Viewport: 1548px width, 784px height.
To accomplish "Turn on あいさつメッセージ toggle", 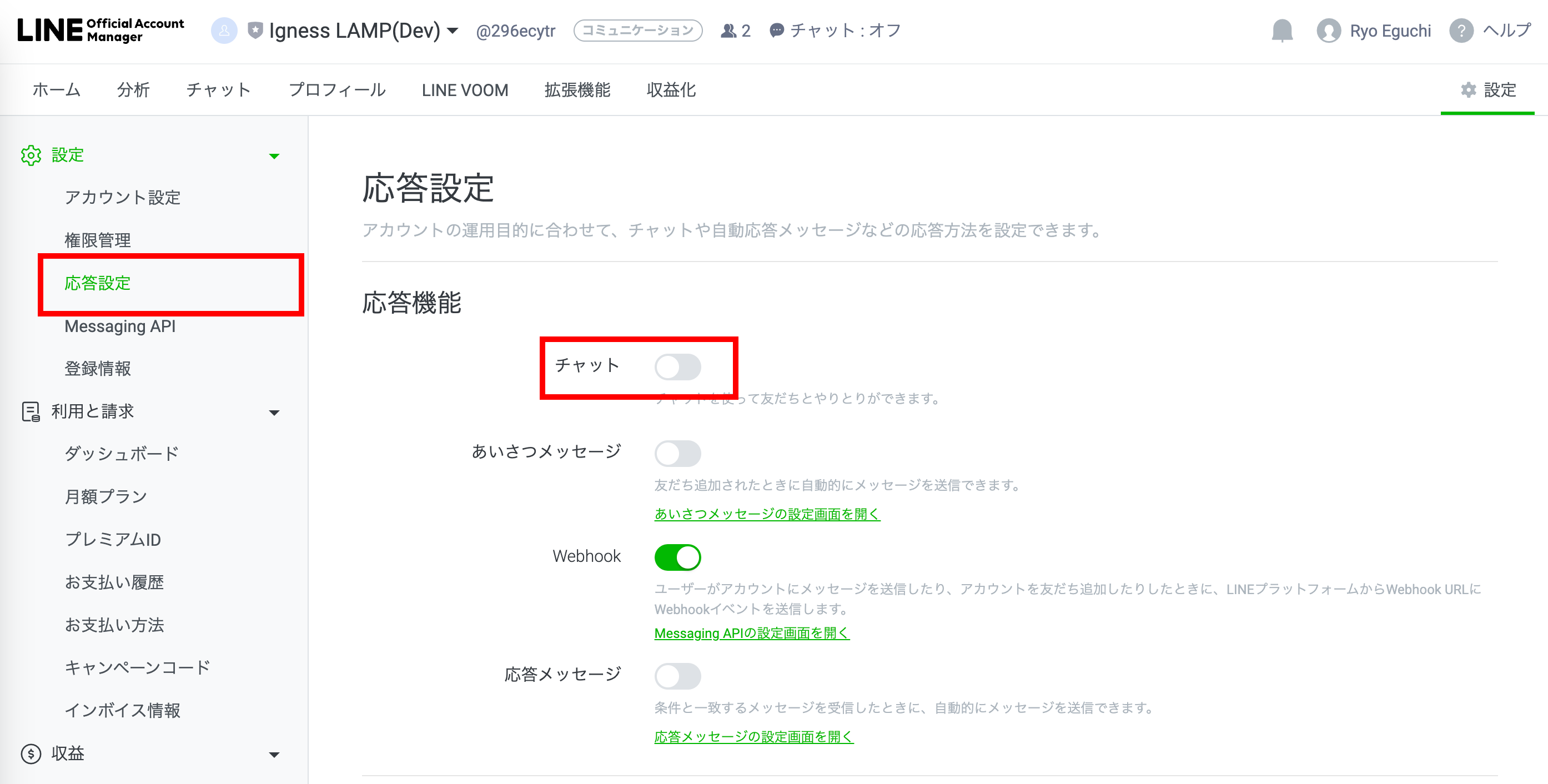I will [677, 453].
